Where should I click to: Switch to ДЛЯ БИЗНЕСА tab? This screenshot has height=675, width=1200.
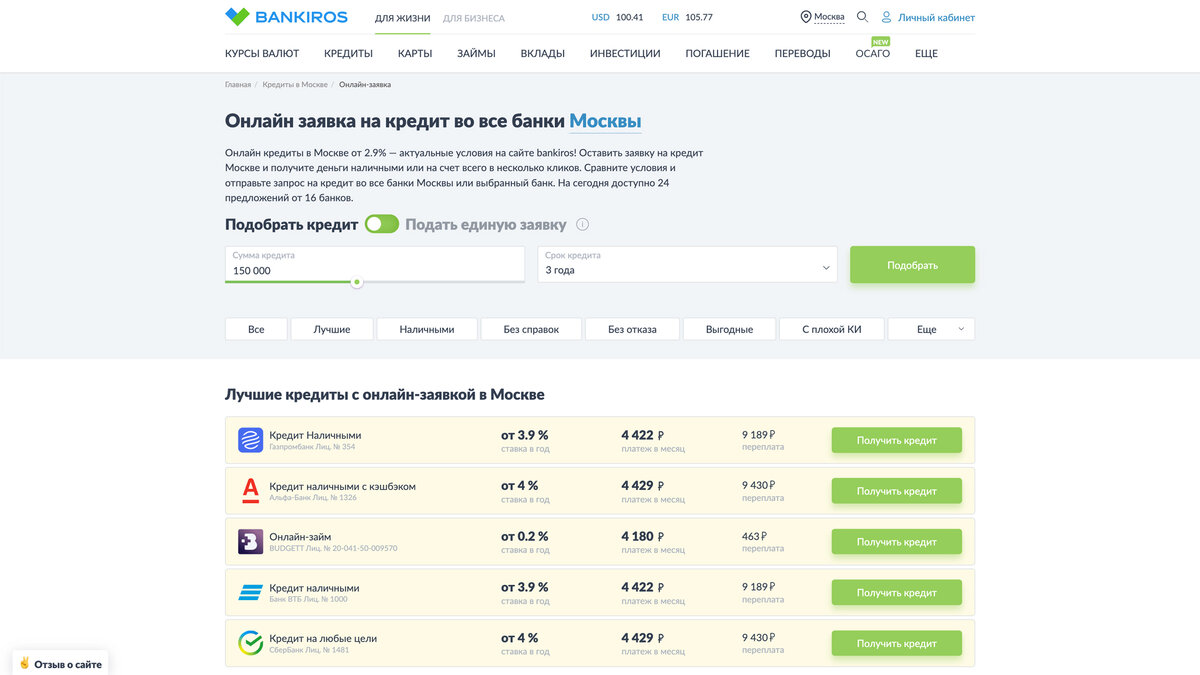click(474, 18)
